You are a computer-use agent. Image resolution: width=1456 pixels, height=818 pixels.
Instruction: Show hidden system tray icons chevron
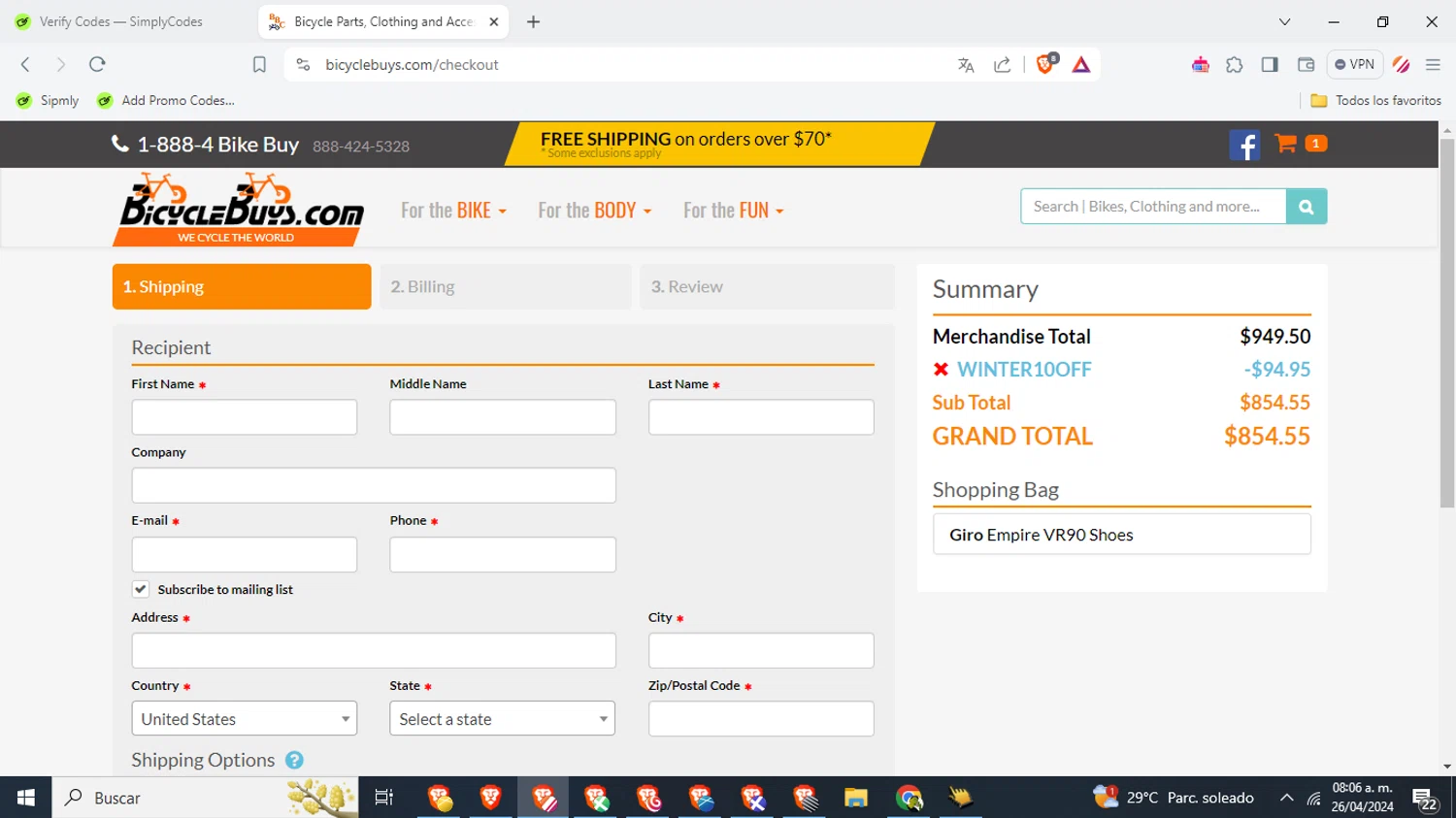pyautogui.click(x=1286, y=798)
